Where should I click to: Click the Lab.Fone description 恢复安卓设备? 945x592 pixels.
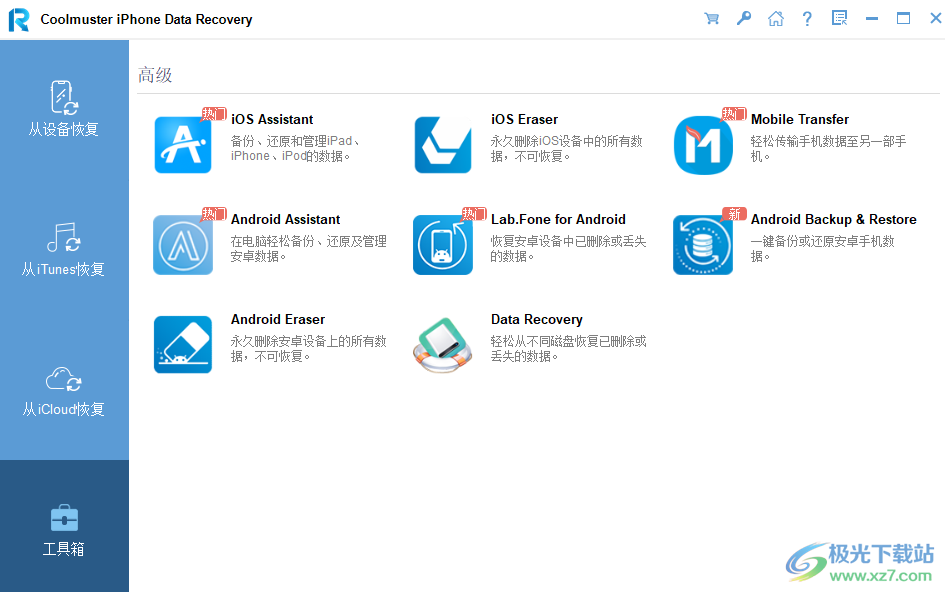pos(568,248)
